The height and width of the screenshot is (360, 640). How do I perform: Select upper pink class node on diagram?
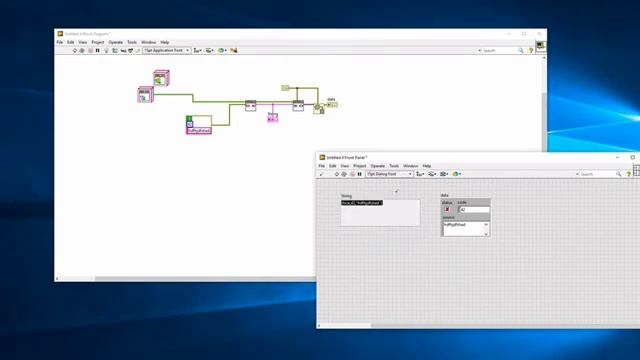[x=161, y=78]
